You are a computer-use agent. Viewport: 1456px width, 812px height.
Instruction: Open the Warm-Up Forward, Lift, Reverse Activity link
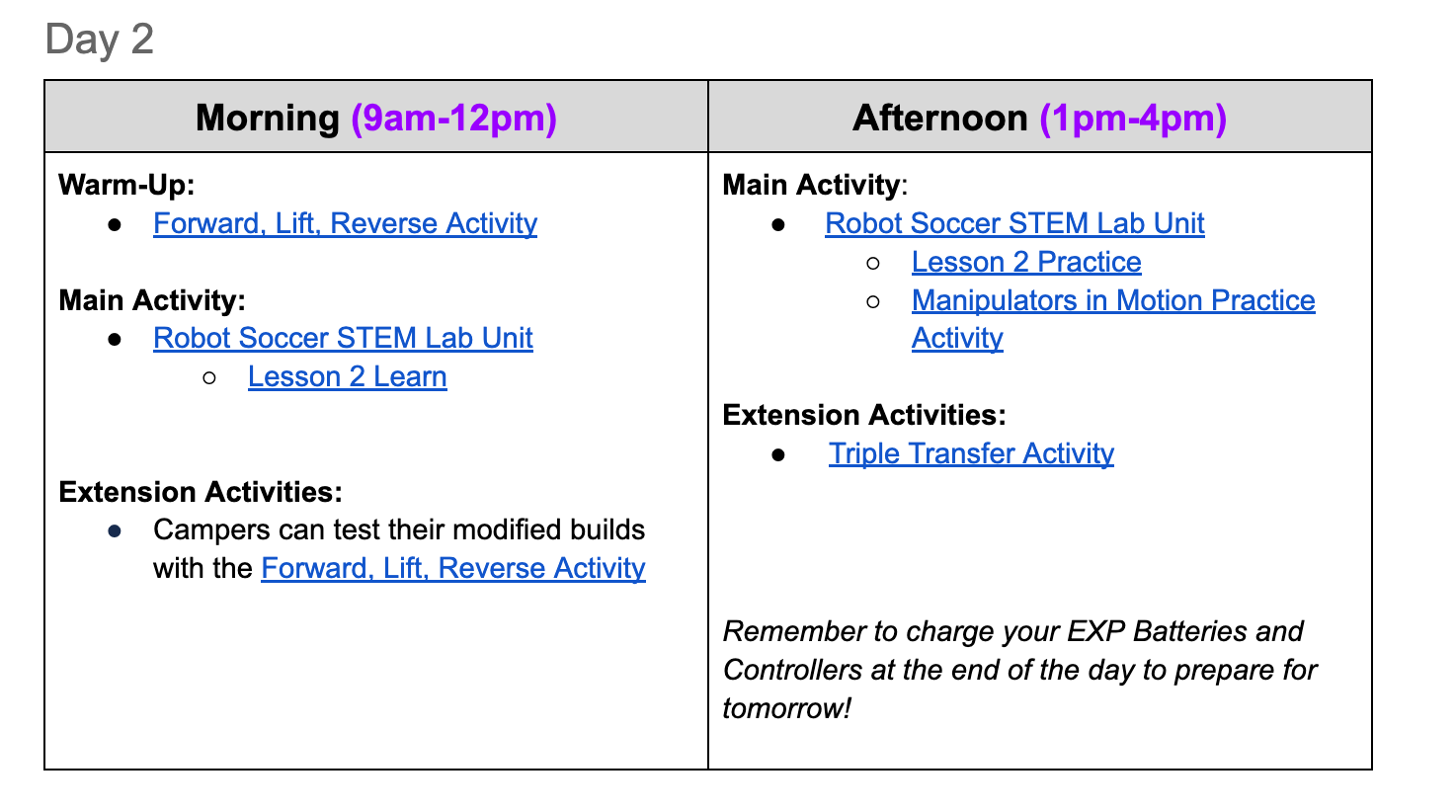point(345,223)
